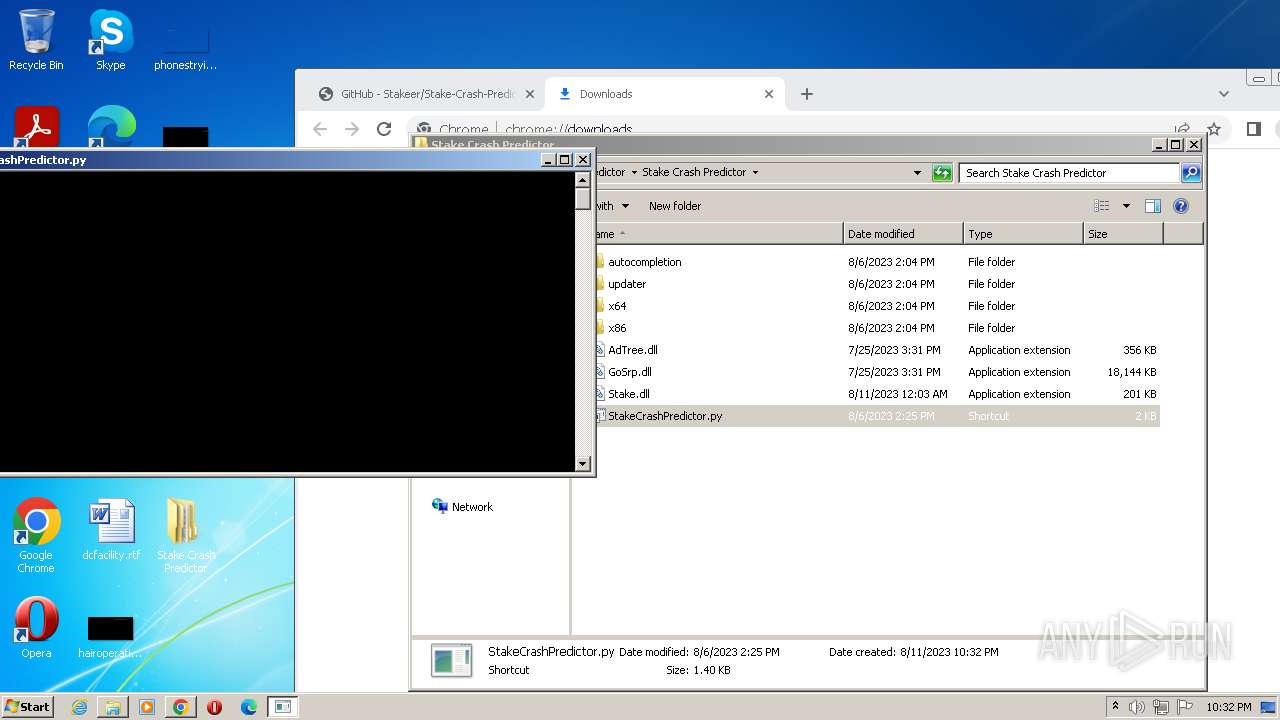Viewport: 1280px width, 720px height.
Task: Open the phonestryi desktop file
Action: (186, 47)
